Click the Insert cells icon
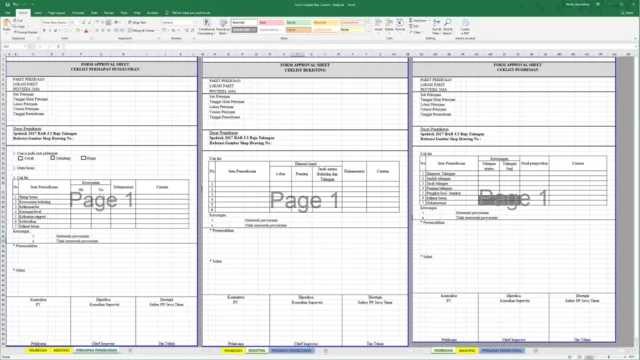Screen dimensions: 640x360 click(x=378, y=23)
